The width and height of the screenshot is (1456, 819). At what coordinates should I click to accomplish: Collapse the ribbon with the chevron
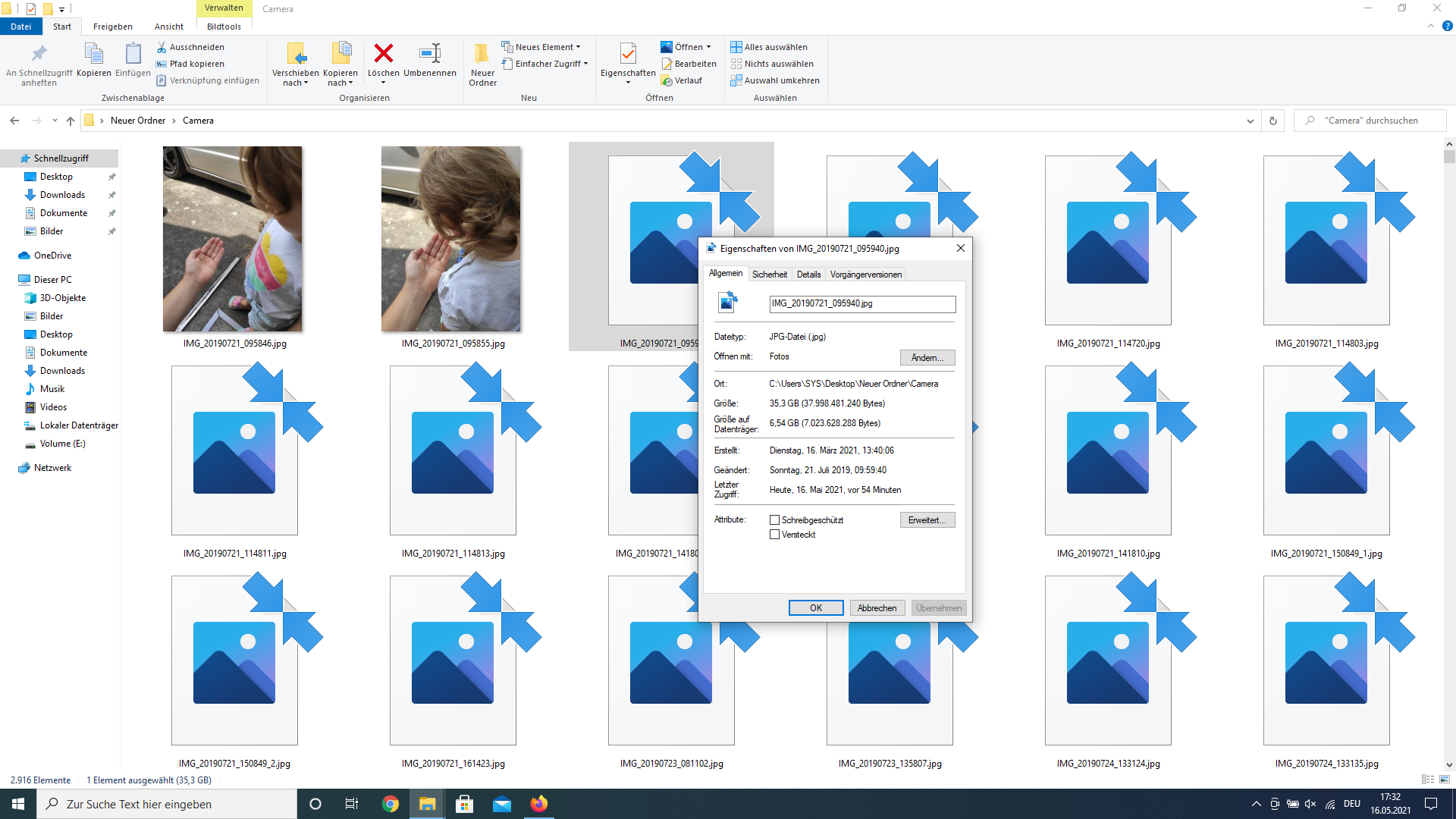tap(1431, 26)
